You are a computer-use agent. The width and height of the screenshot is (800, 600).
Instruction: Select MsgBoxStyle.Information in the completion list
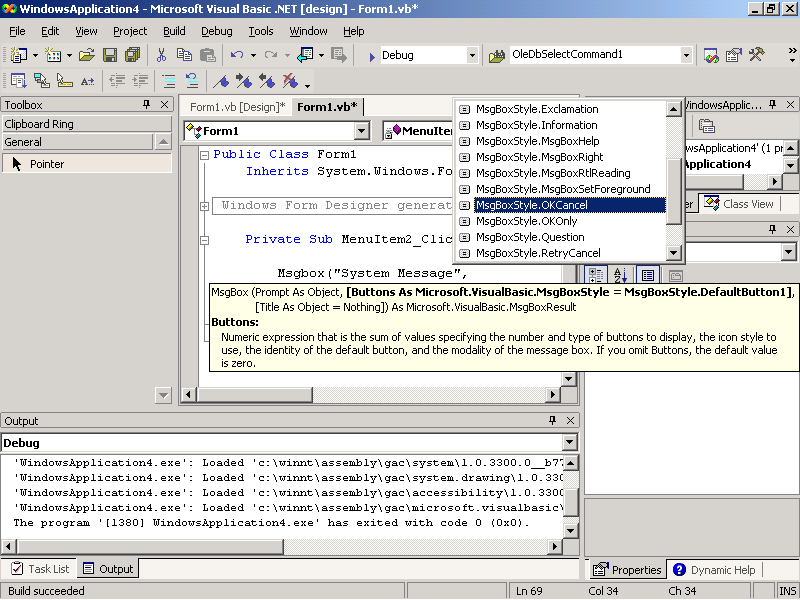click(561, 125)
